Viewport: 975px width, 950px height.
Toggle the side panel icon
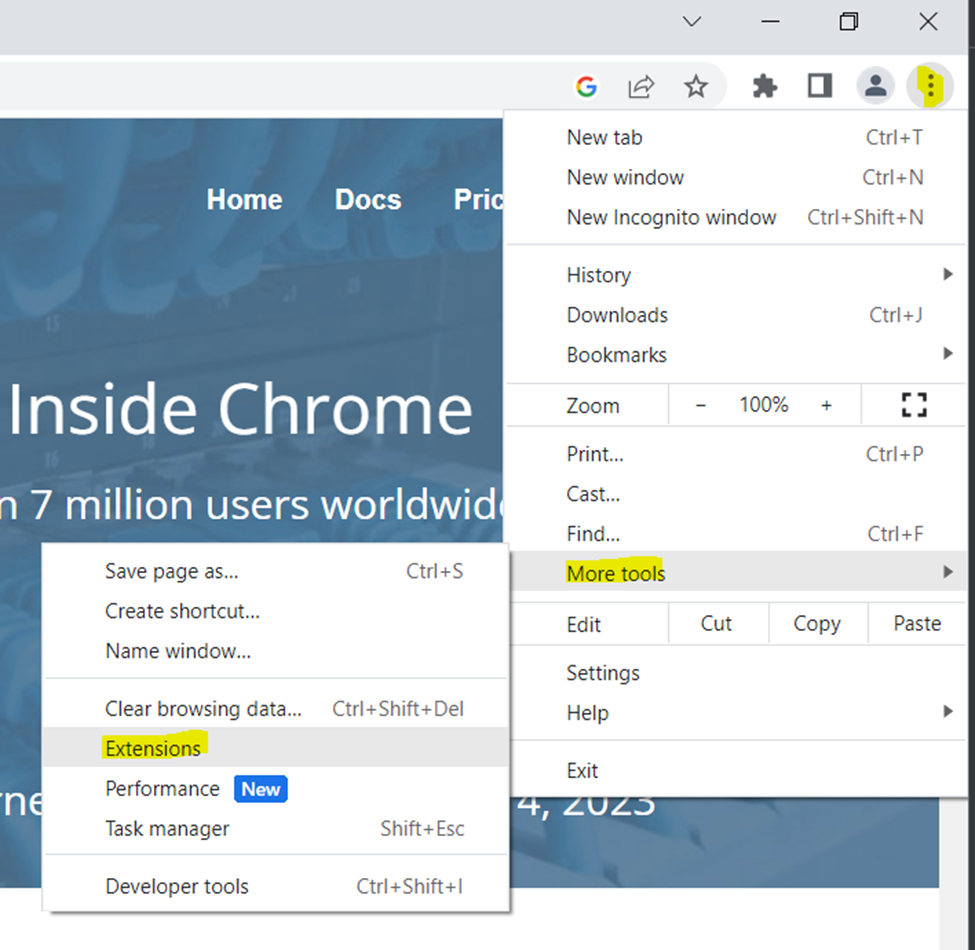tap(820, 86)
